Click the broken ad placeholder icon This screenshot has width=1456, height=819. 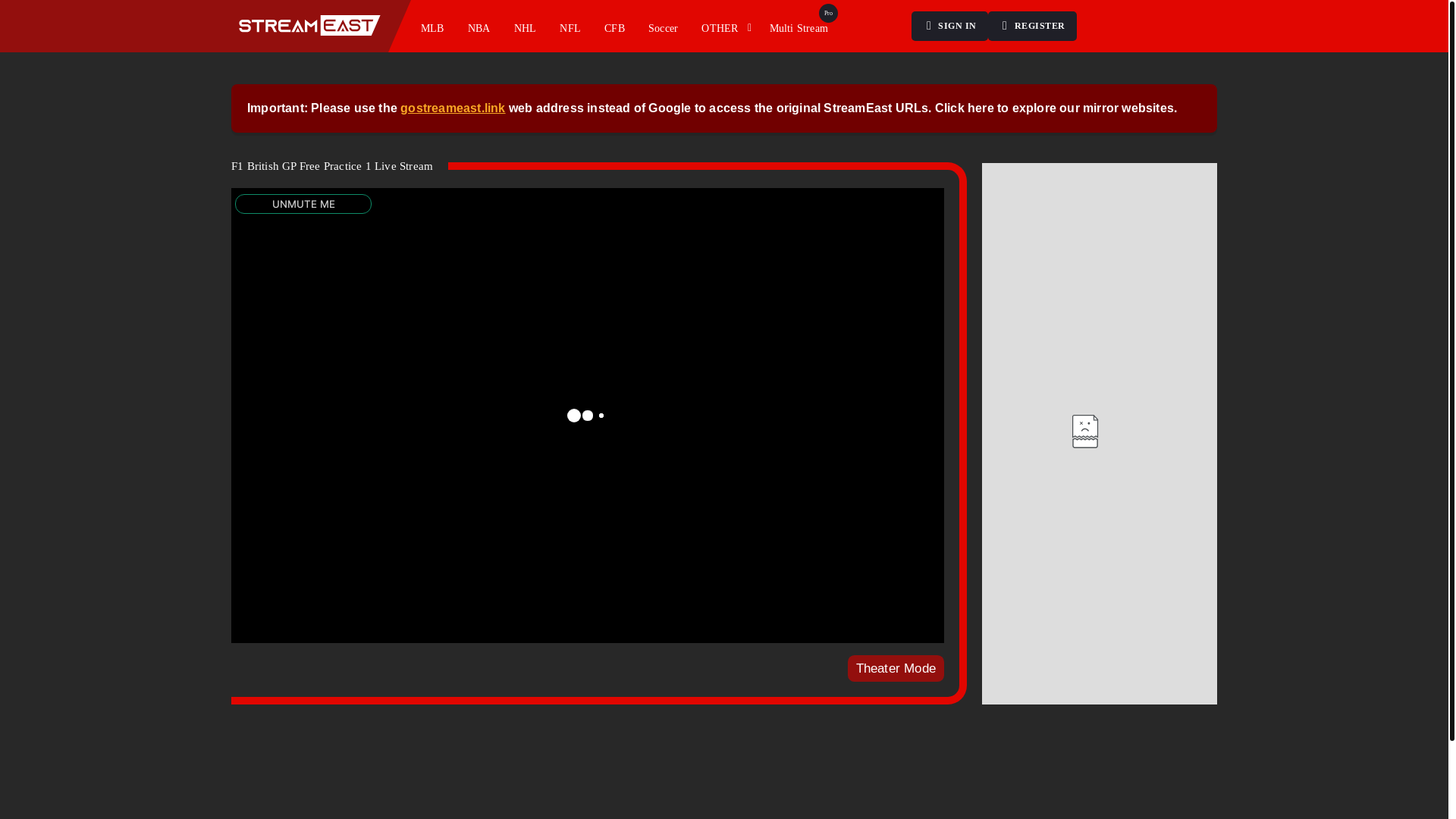click(1085, 431)
